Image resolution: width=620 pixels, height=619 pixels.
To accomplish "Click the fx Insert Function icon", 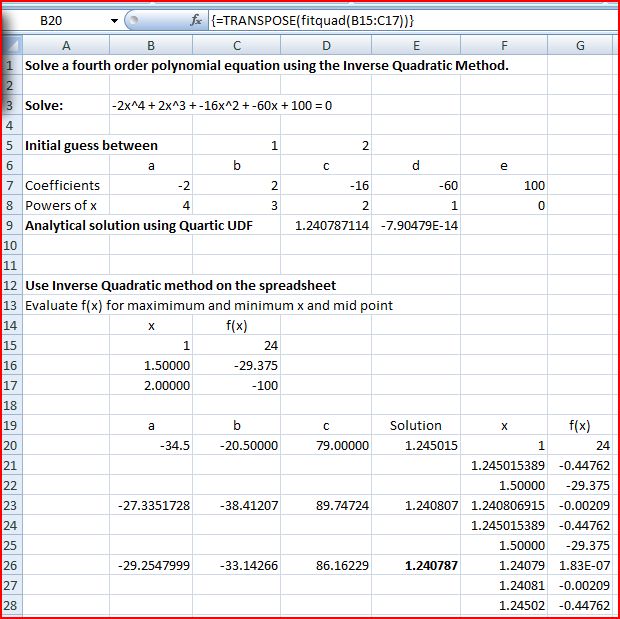I will coord(196,20).
